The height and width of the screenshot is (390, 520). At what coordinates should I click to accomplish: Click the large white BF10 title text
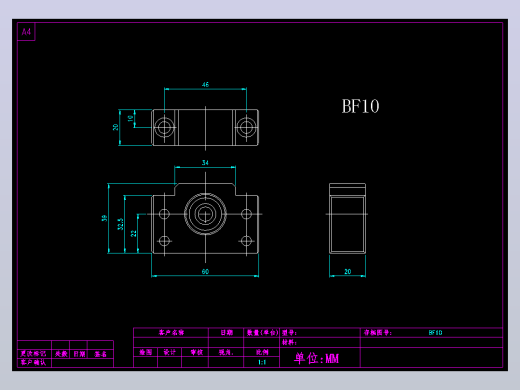point(360,107)
